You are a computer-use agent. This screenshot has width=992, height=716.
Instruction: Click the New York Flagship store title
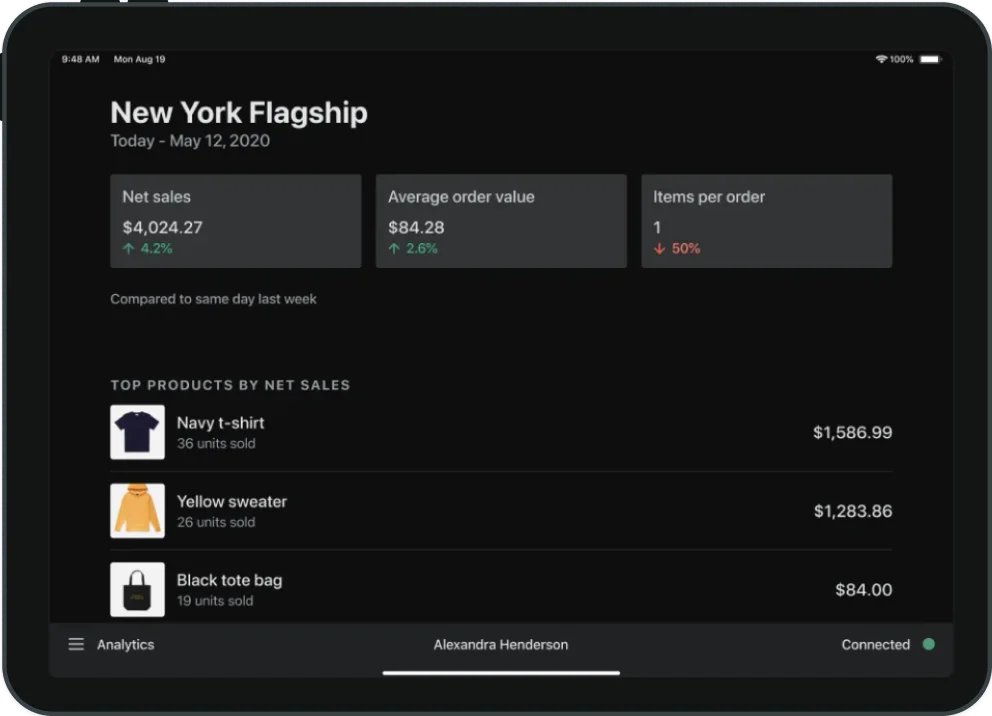coord(239,112)
